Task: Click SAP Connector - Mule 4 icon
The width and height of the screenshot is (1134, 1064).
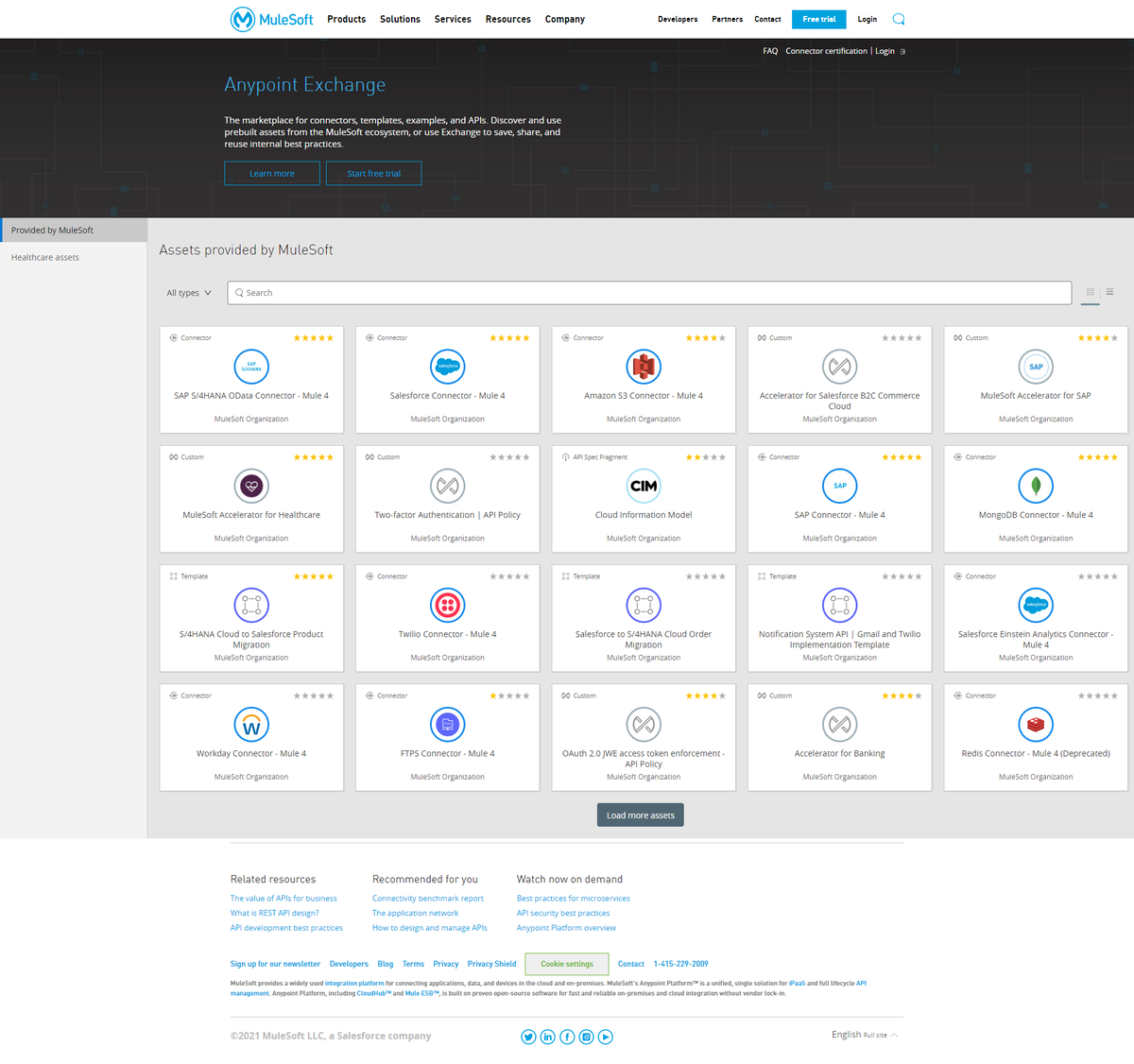Action: [840, 486]
